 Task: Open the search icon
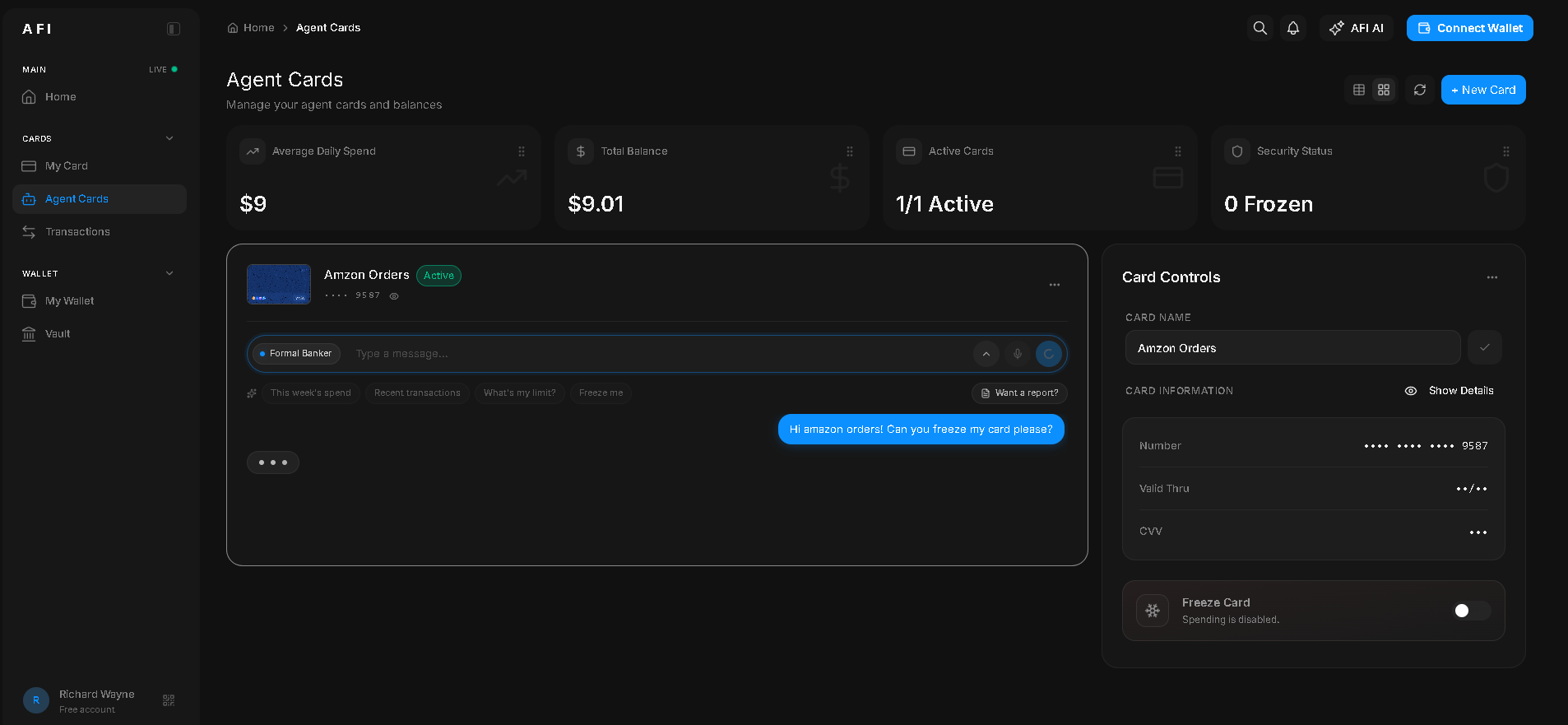click(x=1260, y=28)
